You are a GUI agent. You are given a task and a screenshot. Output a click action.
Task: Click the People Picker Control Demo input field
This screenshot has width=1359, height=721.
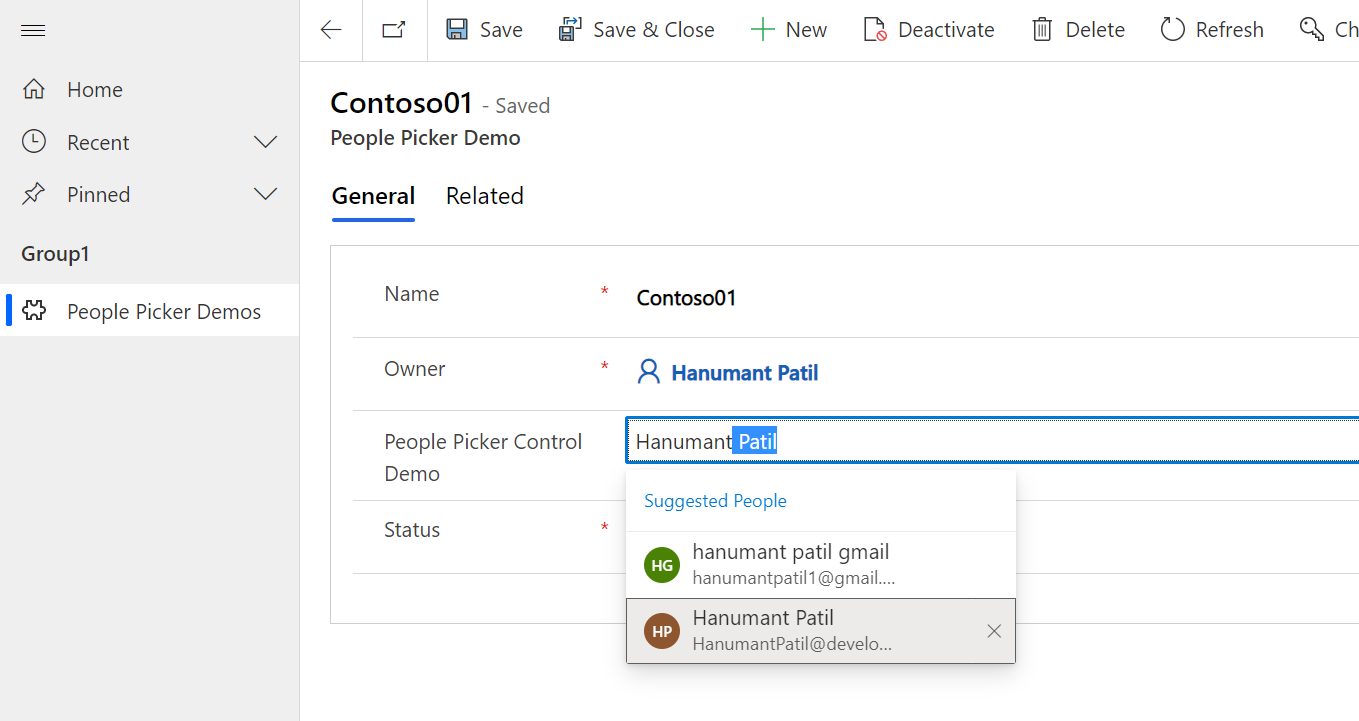point(900,440)
